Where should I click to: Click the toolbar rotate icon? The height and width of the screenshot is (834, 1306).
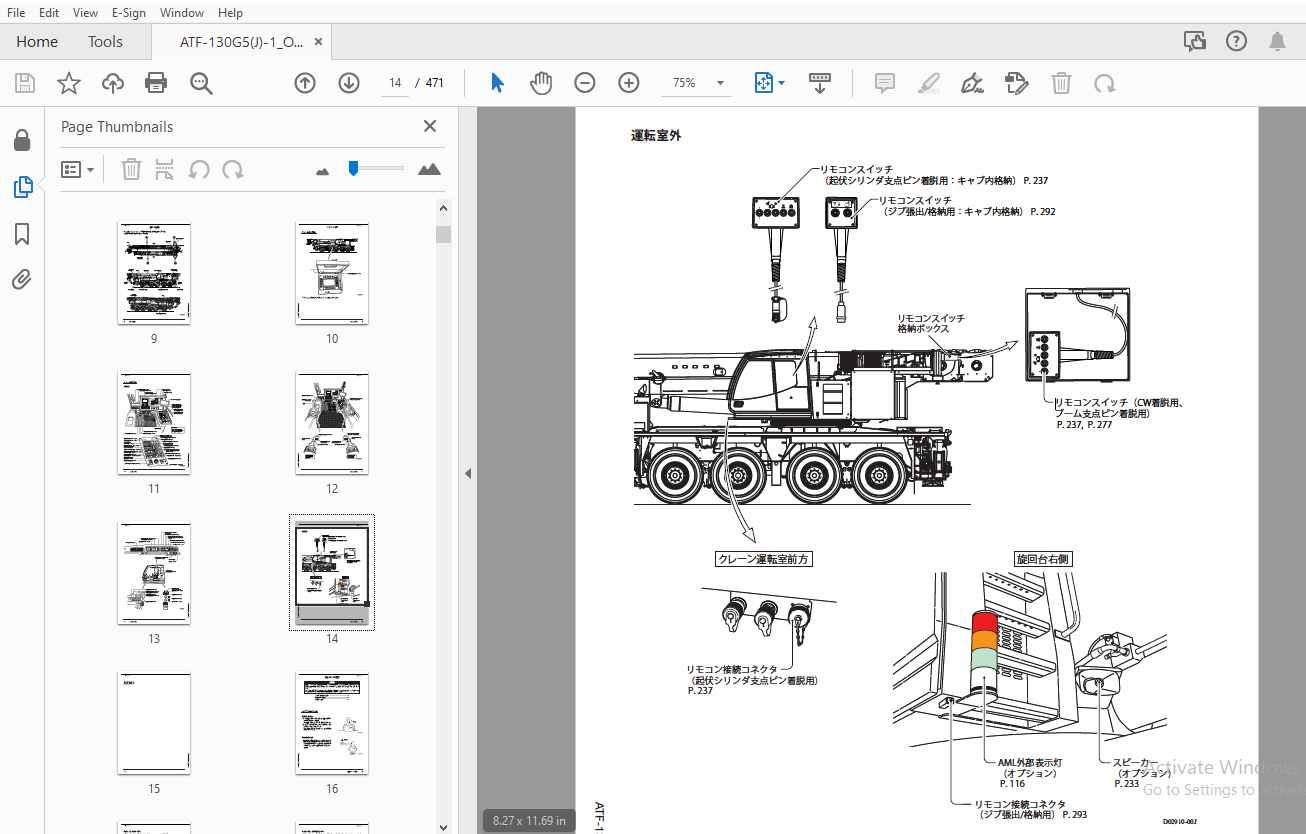click(1104, 83)
